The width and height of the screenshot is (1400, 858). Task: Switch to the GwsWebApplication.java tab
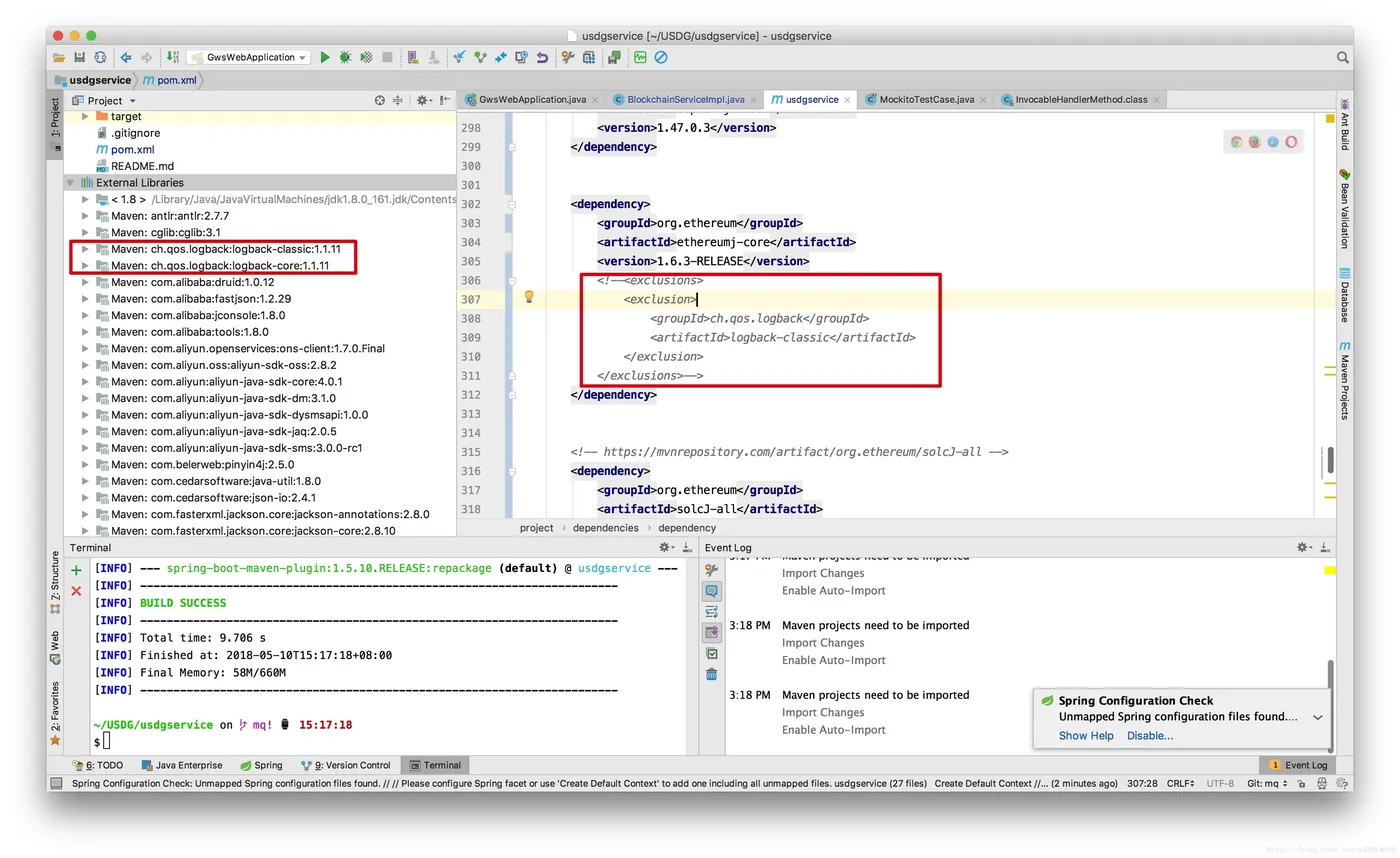533,100
